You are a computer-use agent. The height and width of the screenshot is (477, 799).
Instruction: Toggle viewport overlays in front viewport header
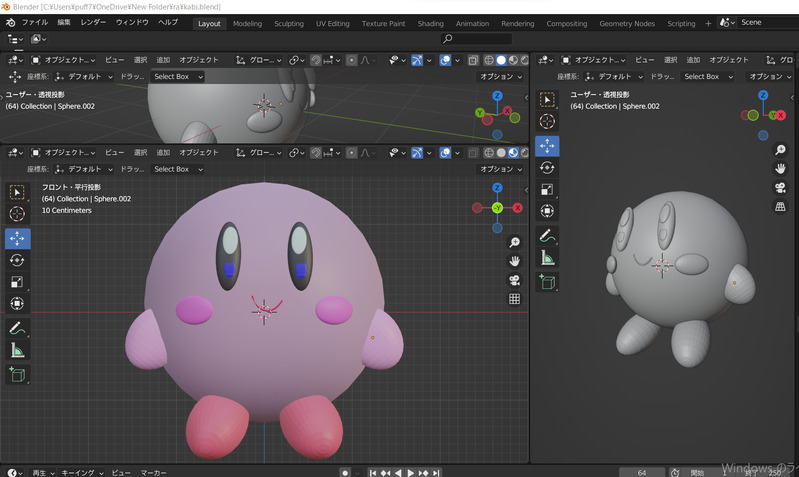click(x=445, y=153)
